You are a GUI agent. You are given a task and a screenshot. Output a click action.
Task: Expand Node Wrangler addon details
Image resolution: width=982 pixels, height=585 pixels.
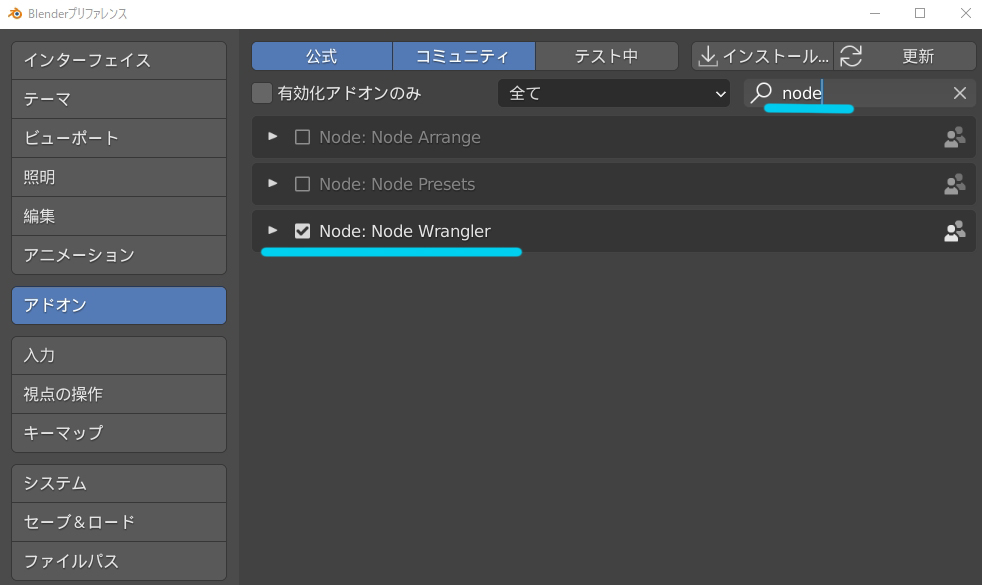272,230
